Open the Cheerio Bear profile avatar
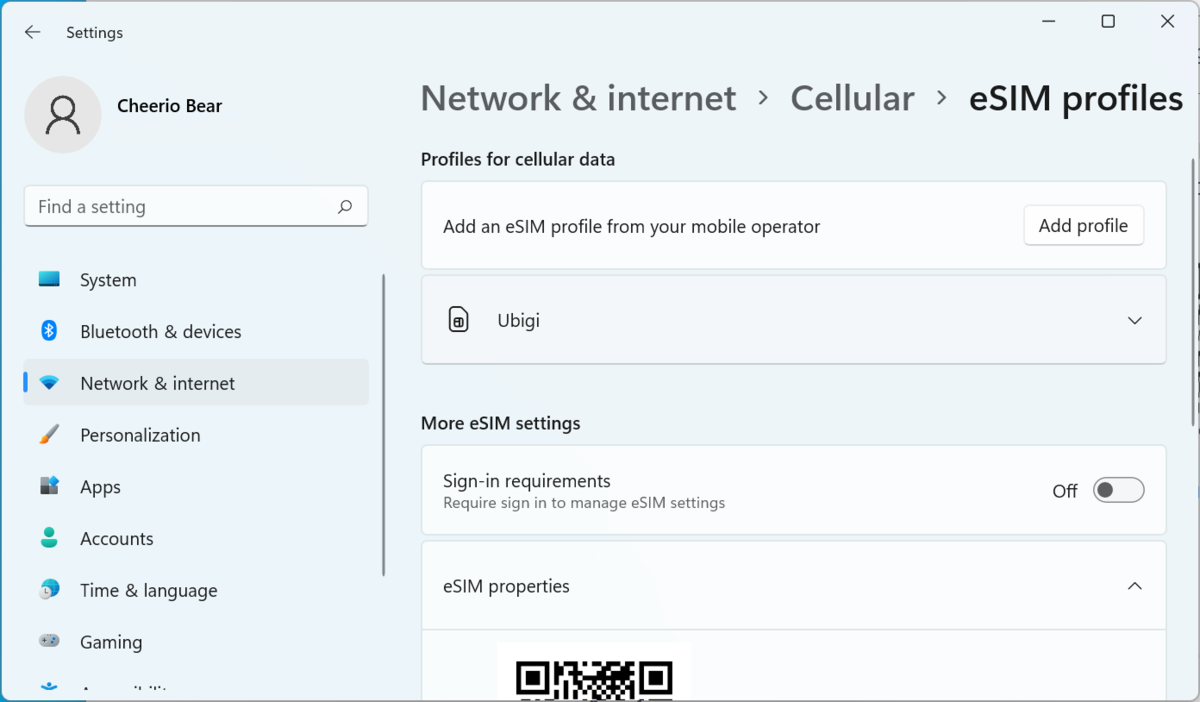This screenshot has width=1200, height=702. tap(63, 115)
